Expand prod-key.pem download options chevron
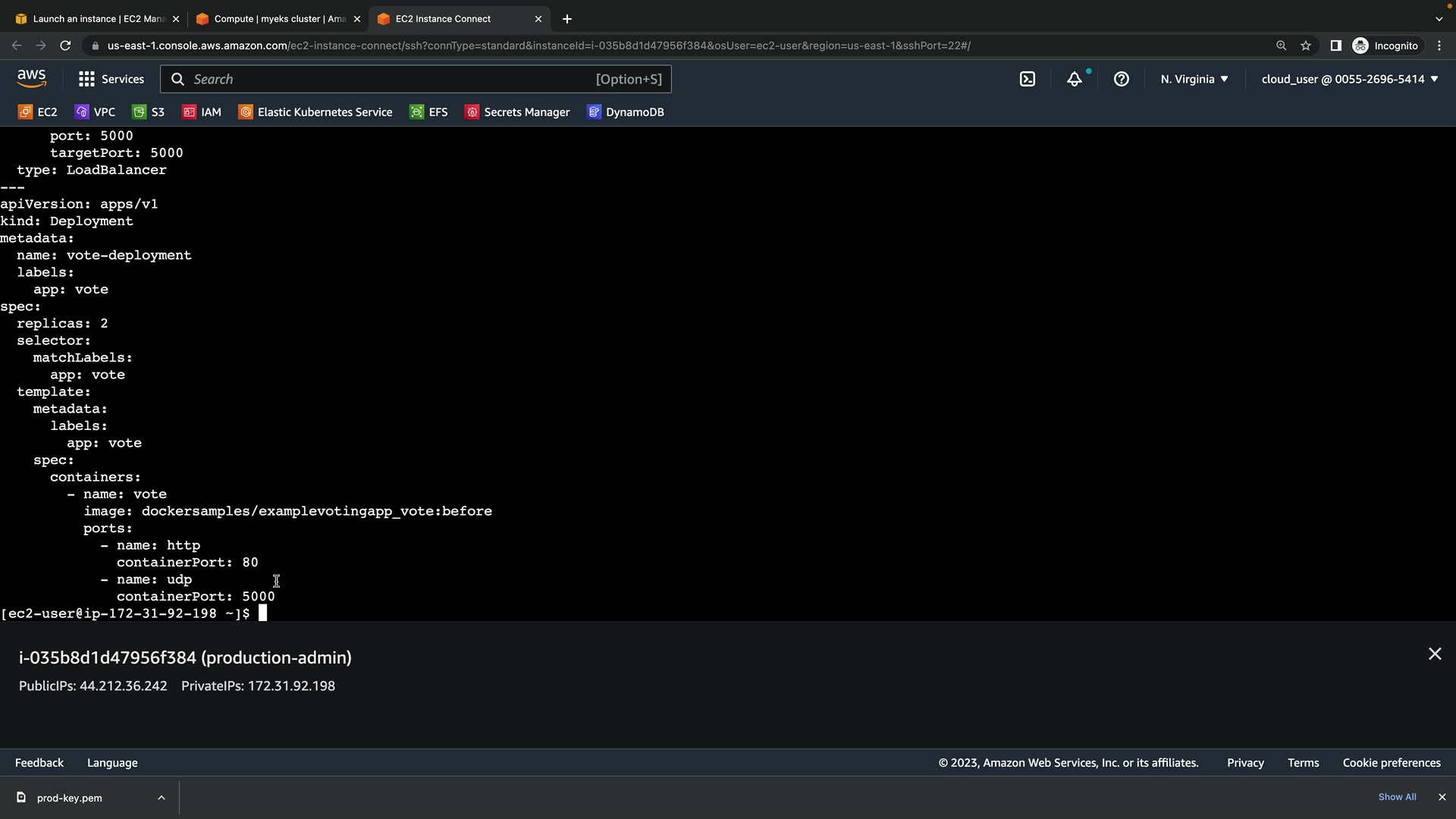Screen dimensions: 1456x819 pyautogui.click(x=162, y=798)
